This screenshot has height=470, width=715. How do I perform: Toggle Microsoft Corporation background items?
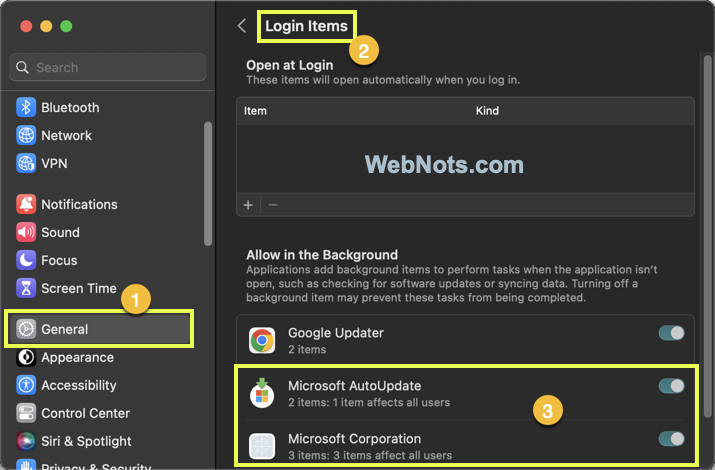[x=671, y=439]
